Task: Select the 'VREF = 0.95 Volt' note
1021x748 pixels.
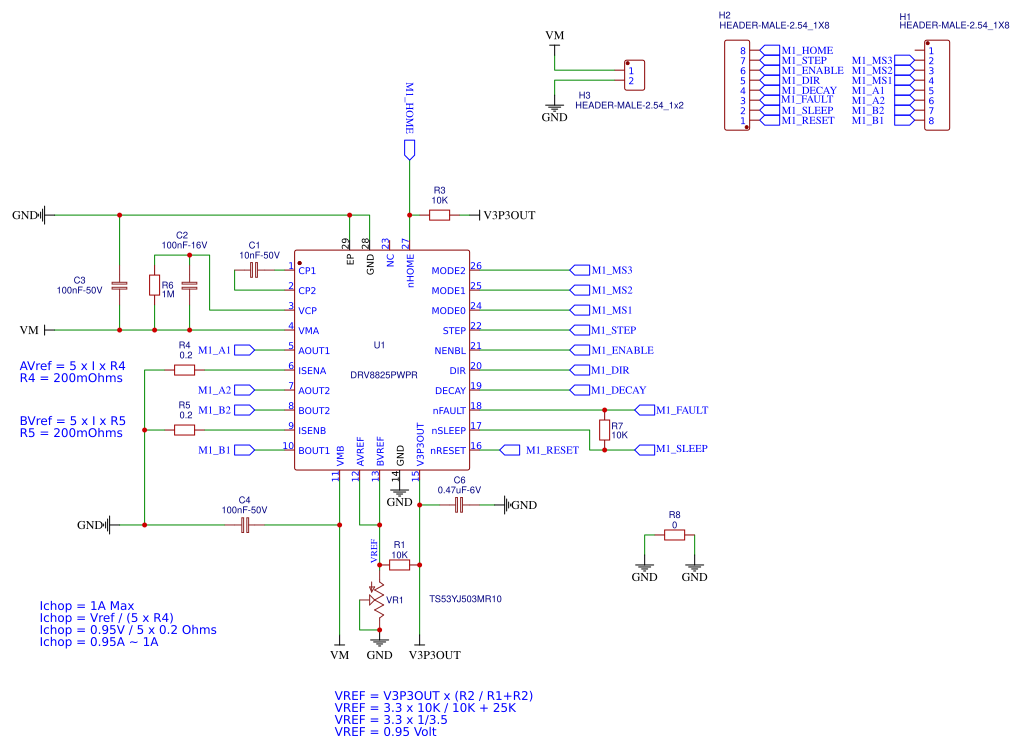Action: click(x=385, y=732)
